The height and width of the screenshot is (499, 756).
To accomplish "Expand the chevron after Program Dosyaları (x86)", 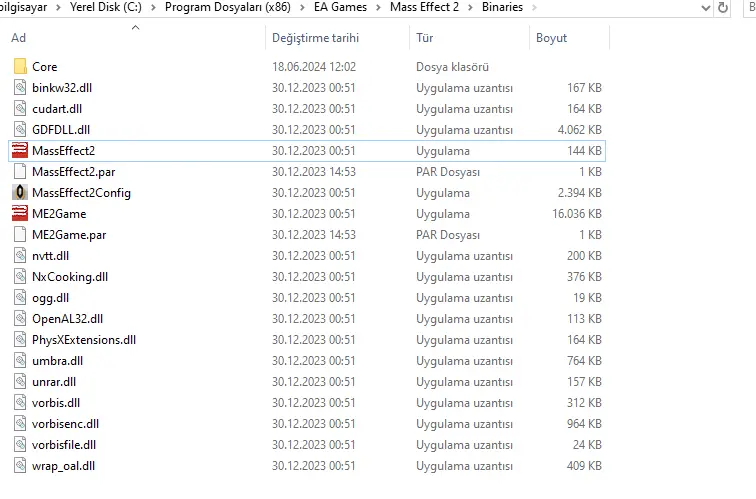I will (x=302, y=8).
